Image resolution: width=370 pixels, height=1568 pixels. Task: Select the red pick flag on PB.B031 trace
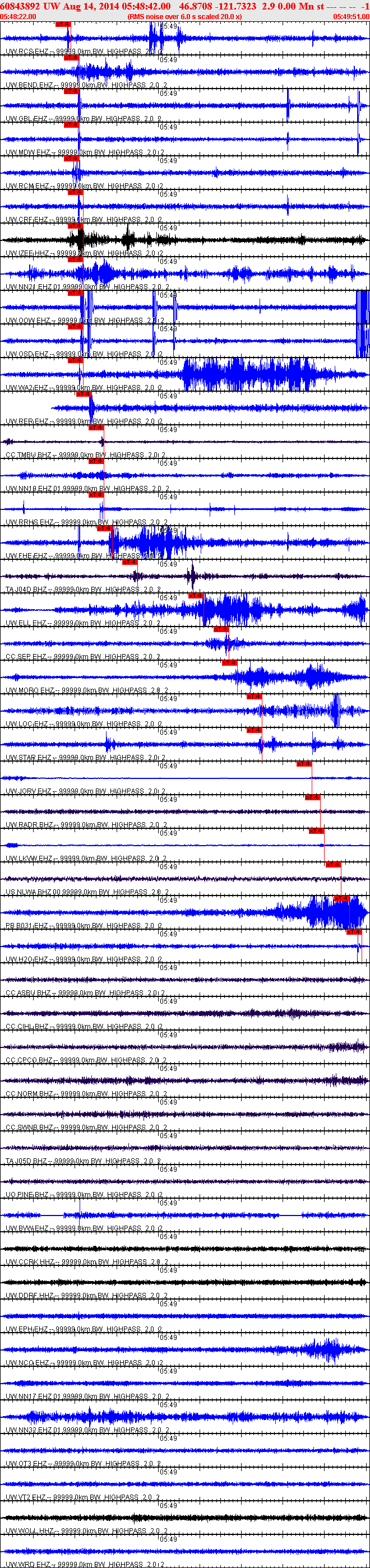click(341, 898)
